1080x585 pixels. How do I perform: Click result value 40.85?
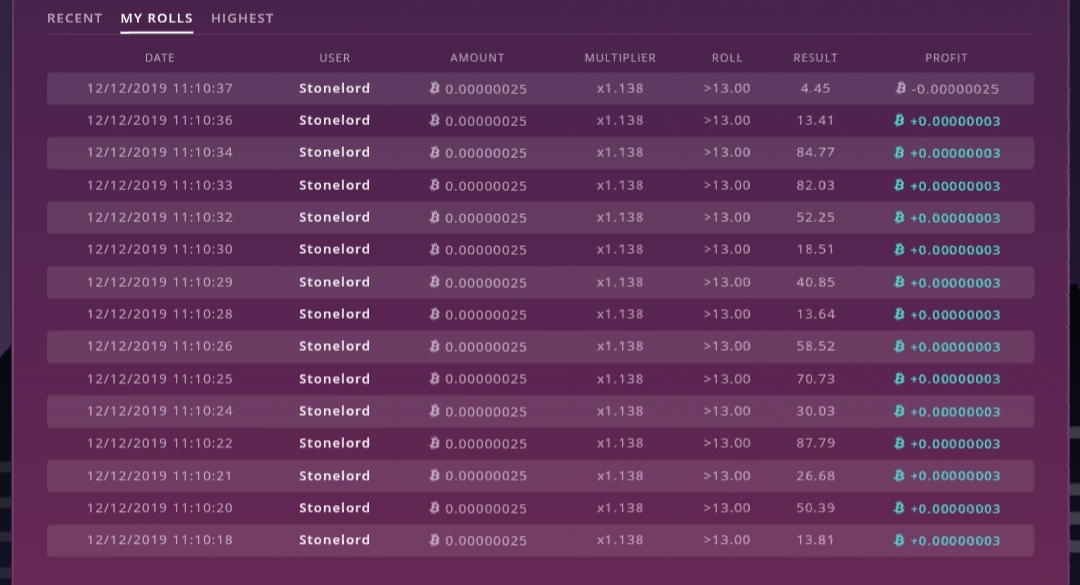coord(816,282)
